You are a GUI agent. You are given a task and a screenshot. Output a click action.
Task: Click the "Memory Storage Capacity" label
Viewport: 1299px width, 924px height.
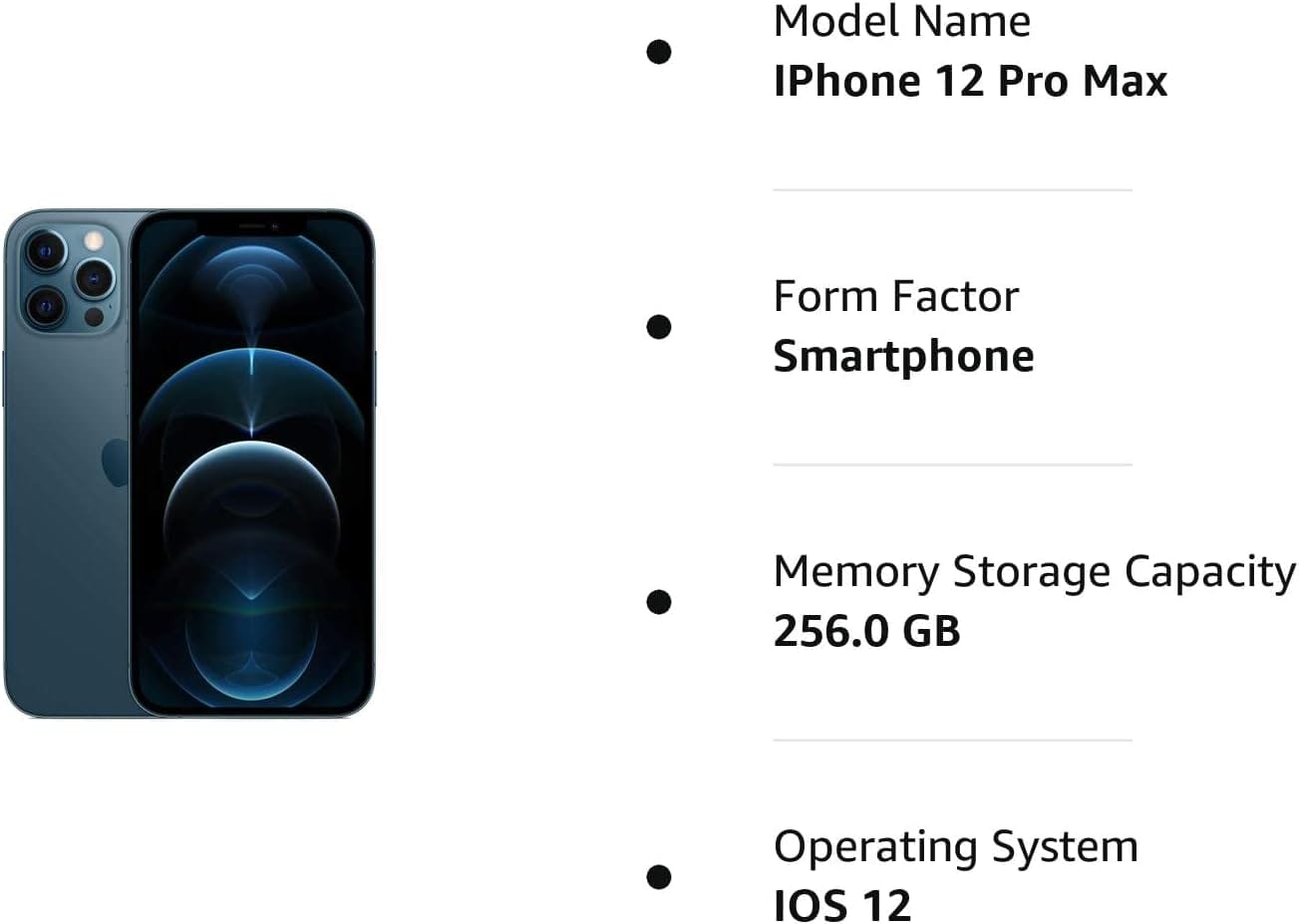[x=1034, y=571]
